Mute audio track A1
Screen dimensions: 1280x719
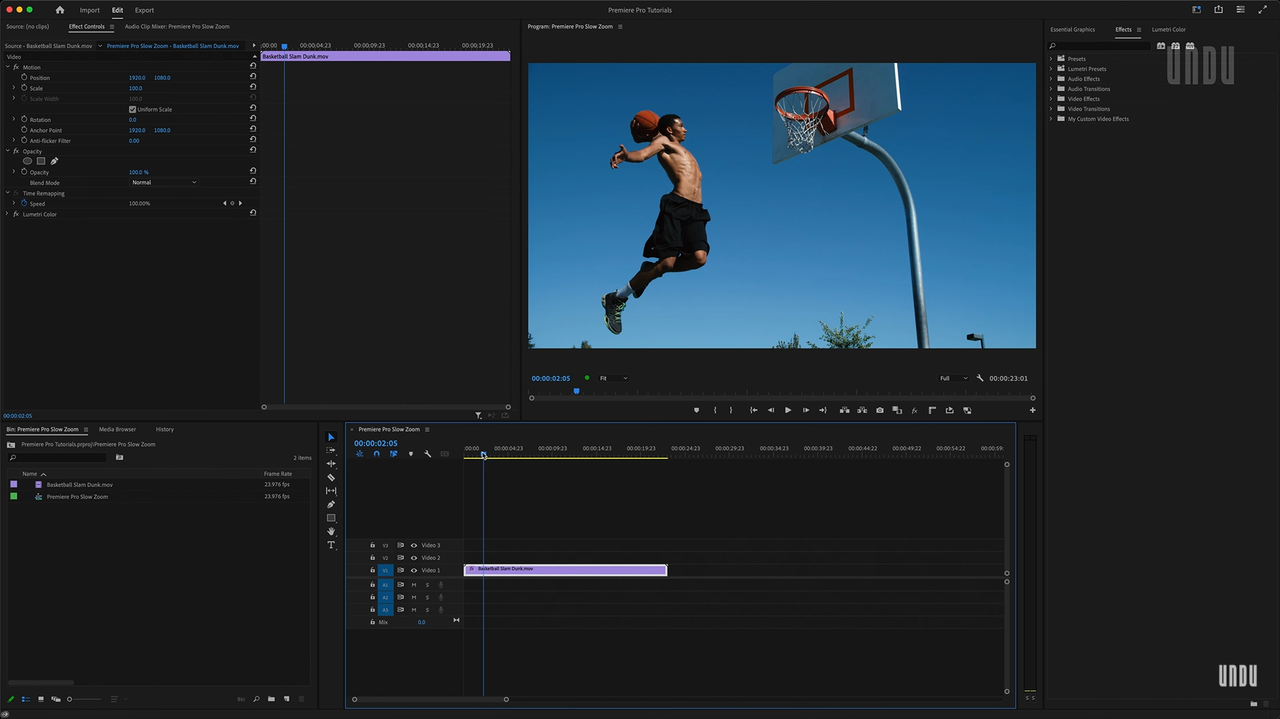point(414,585)
